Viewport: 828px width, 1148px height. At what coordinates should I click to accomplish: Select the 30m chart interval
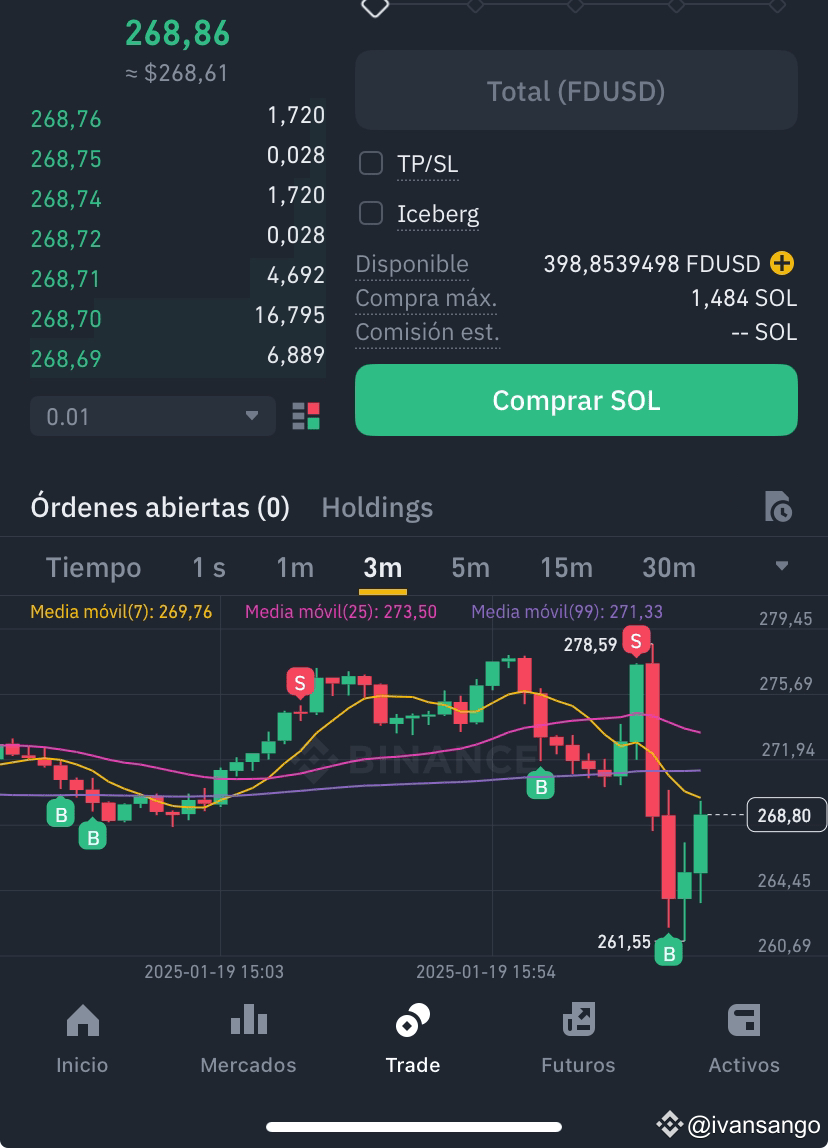click(668, 567)
